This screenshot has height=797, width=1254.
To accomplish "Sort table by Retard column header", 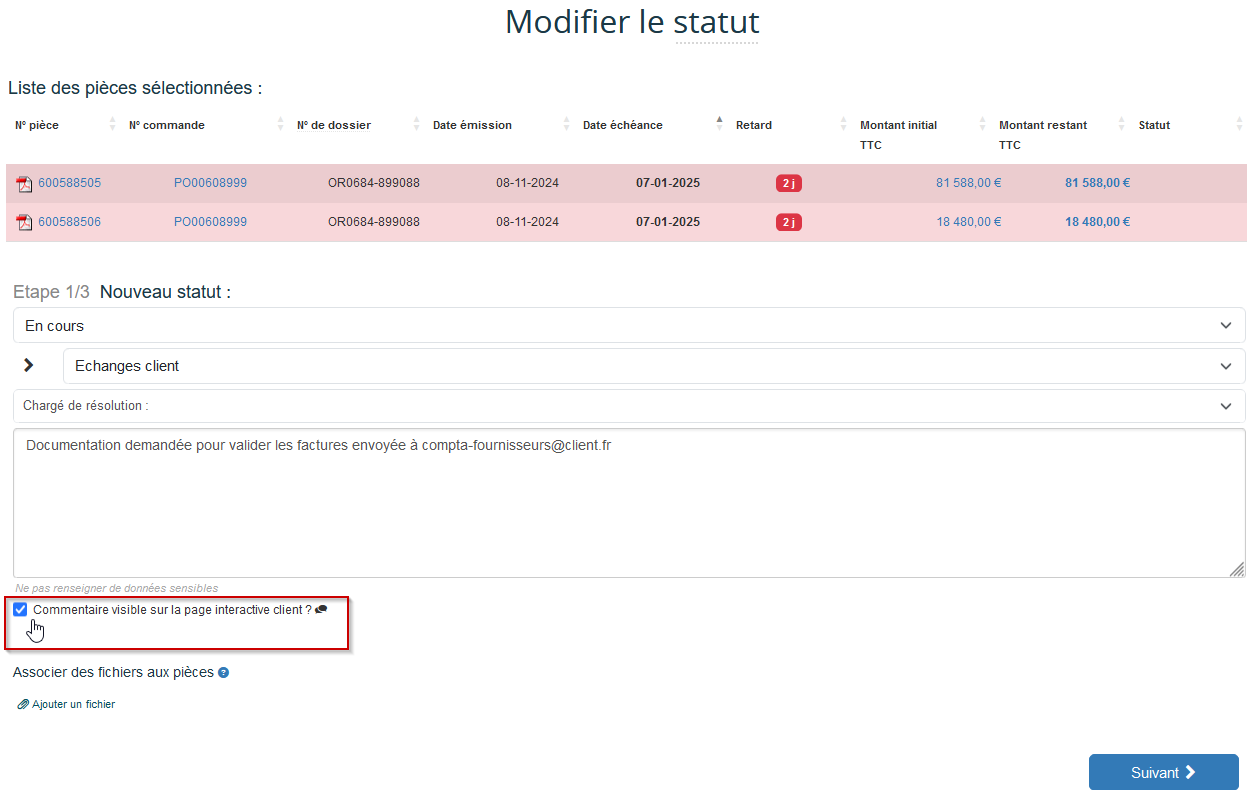I will click(x=754, y=125).
